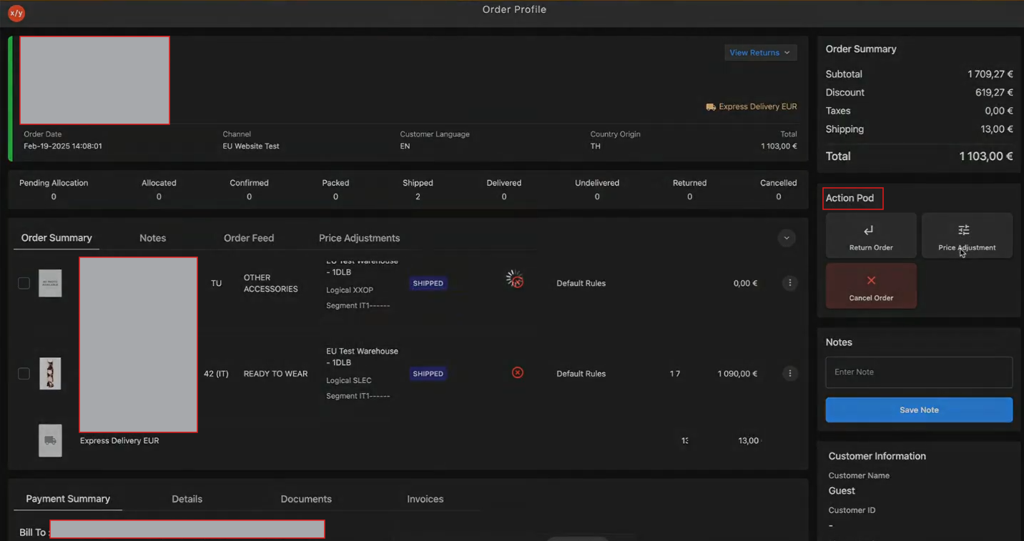Click the Return Order arrow icon

(869, 230)
